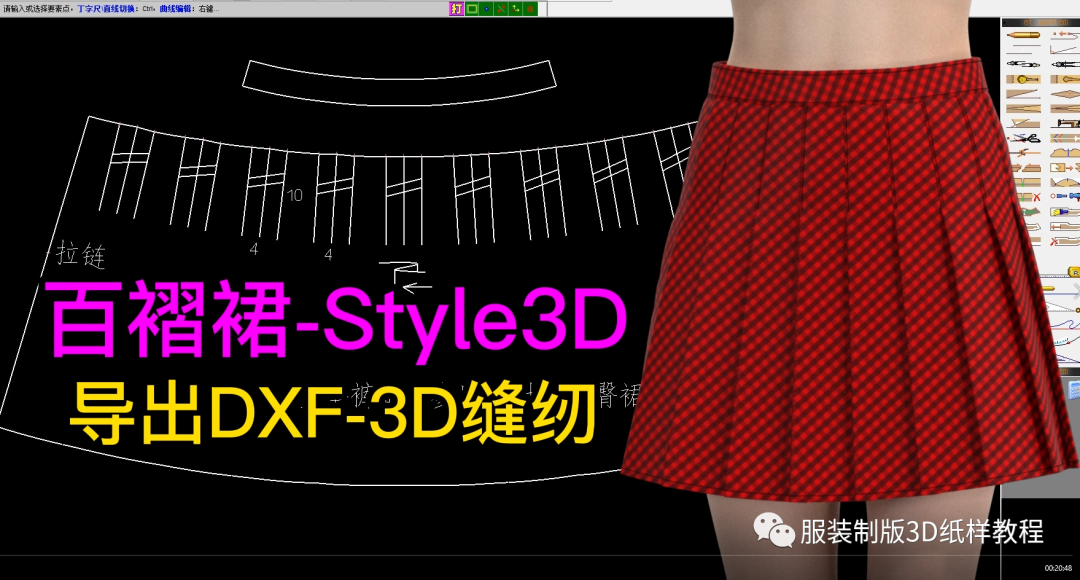Select the yellow round buttonhole tool icon
This screenshot has height=580, width=1080.
point(1024,79)
